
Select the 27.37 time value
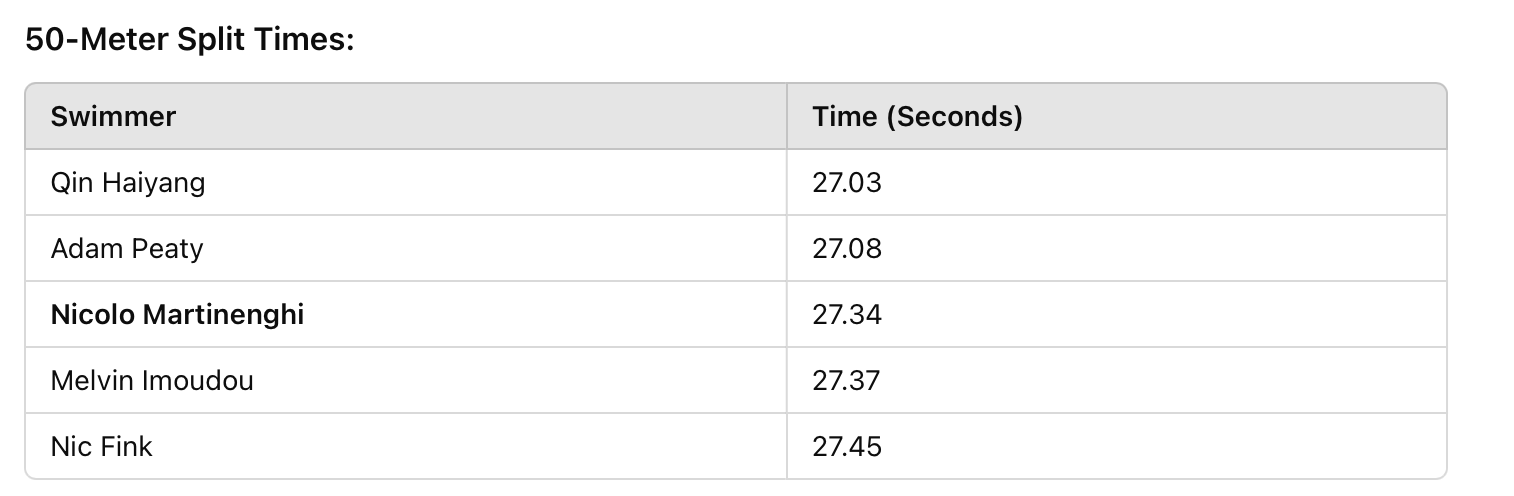coord(846,381)
